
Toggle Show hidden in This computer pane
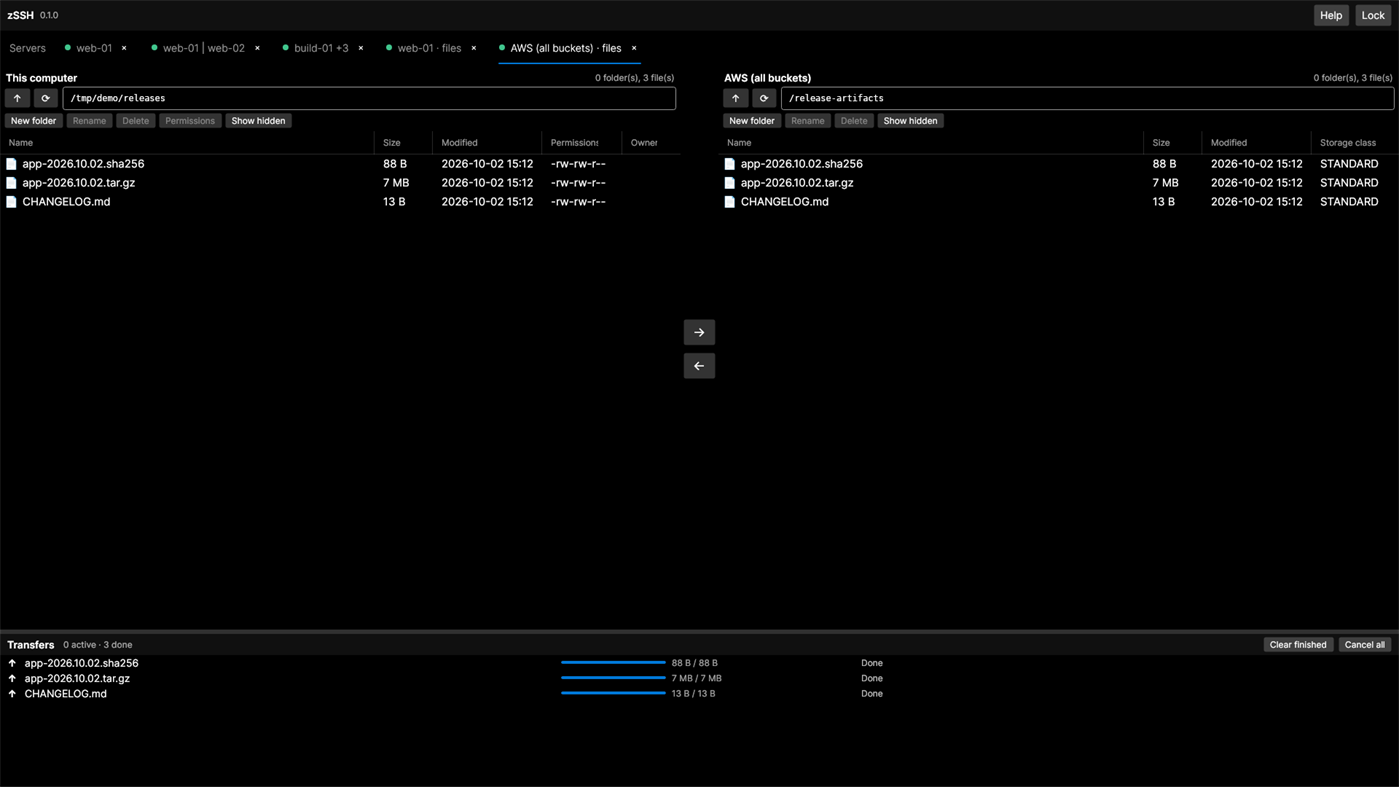[258, 121]
